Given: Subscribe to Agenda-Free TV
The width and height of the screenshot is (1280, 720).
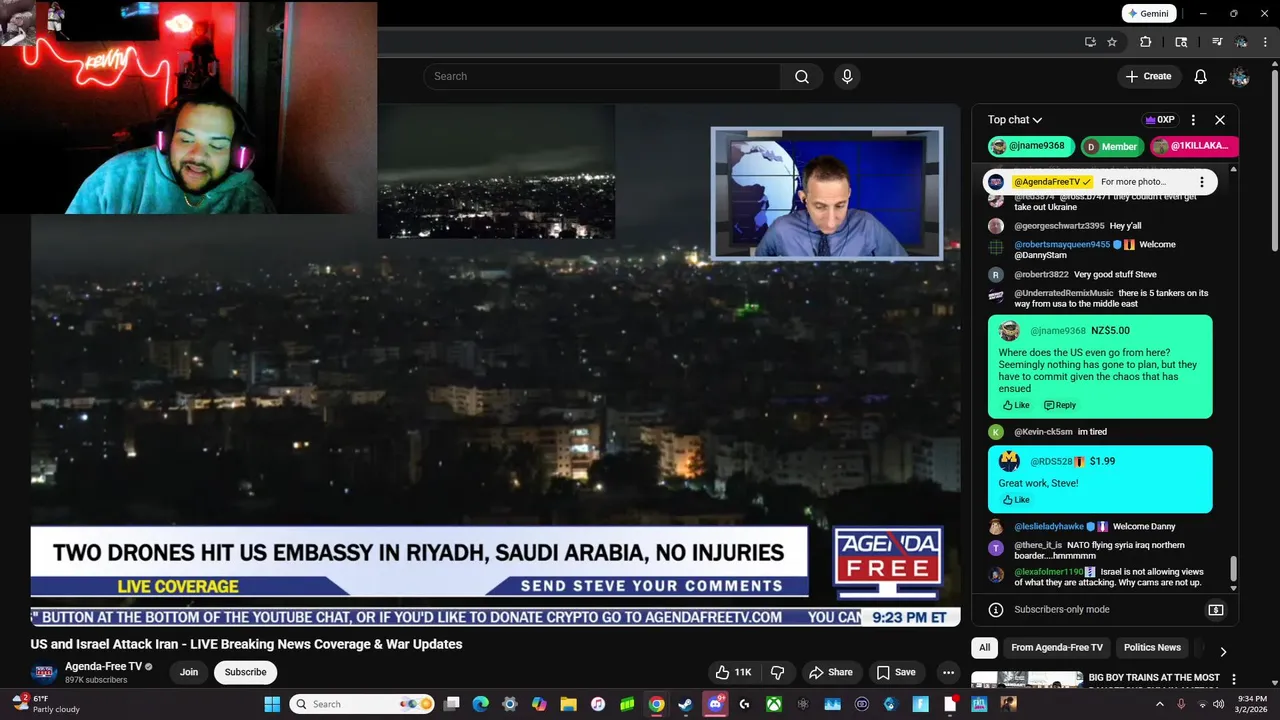Looking at the screenshot, I should tap(245, 672).
